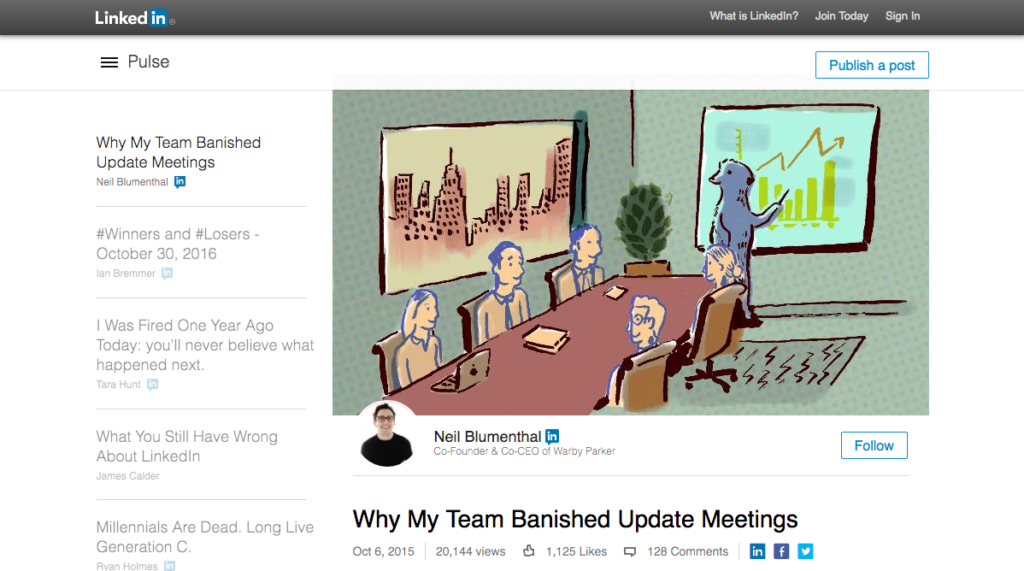The height and width of the screenshot is (571, 1024).
Task: Click the thumbs-up Likes icon
Action: (x=529, y=551)
